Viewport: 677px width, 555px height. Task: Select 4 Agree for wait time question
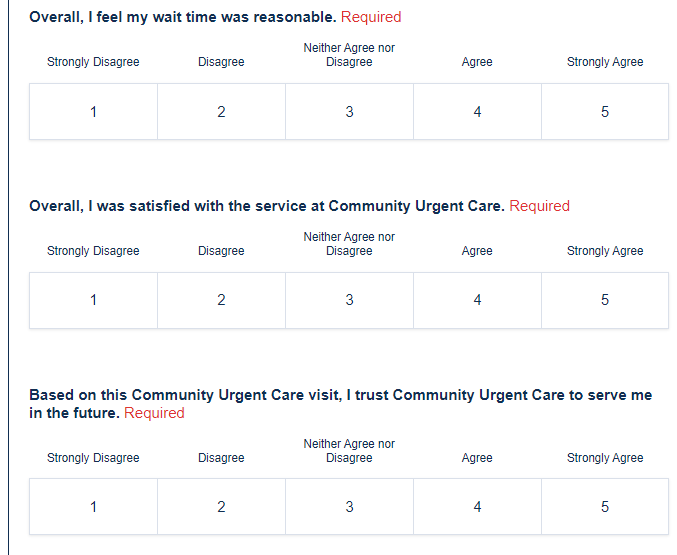click(477, 112)
